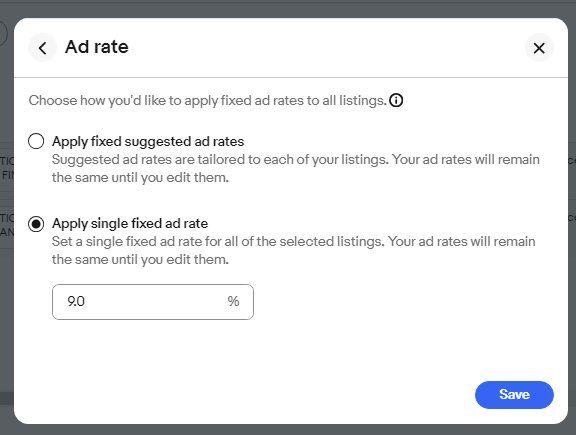The height and width of the screenshot is (435, 576).
Task: Close the Ad rate dialog with X
Action: point(539,48)
